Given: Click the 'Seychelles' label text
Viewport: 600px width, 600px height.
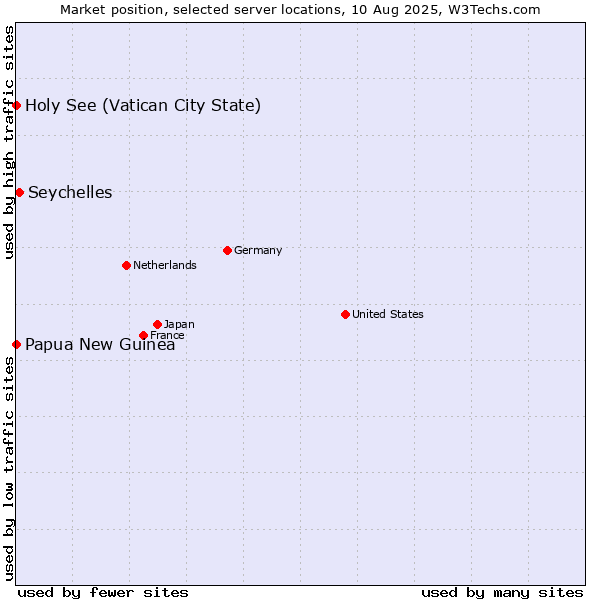Looking at the screenshot, I should pyautogui.click(x=70, y=192).
